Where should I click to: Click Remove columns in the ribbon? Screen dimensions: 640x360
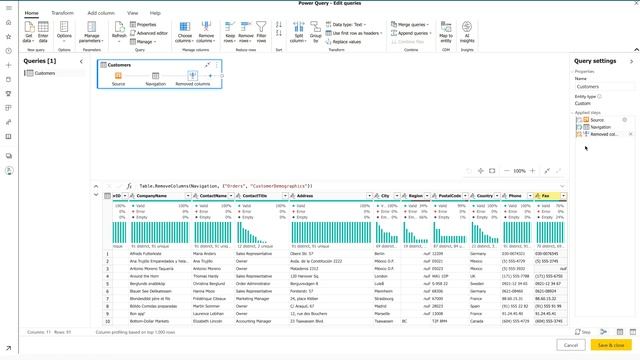coord(206,32)
